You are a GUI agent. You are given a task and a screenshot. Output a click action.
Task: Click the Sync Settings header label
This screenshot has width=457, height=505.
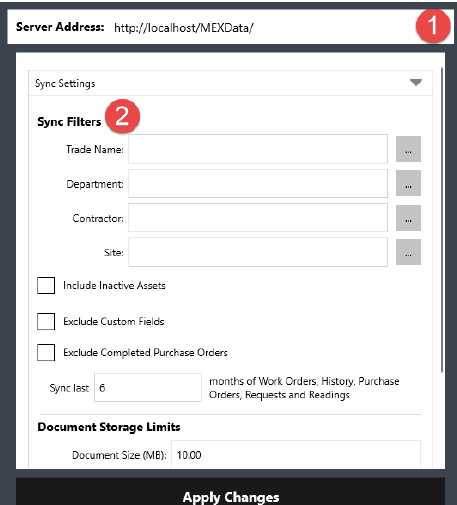tap(65, 83)
